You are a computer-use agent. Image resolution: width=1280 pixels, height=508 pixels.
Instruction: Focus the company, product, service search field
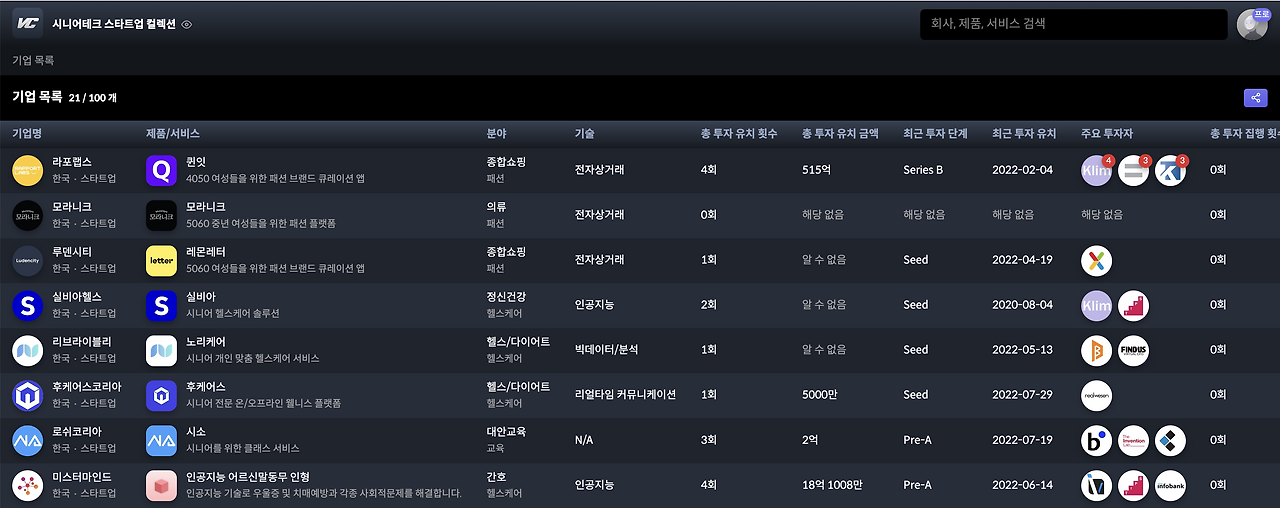point(1073,24)
